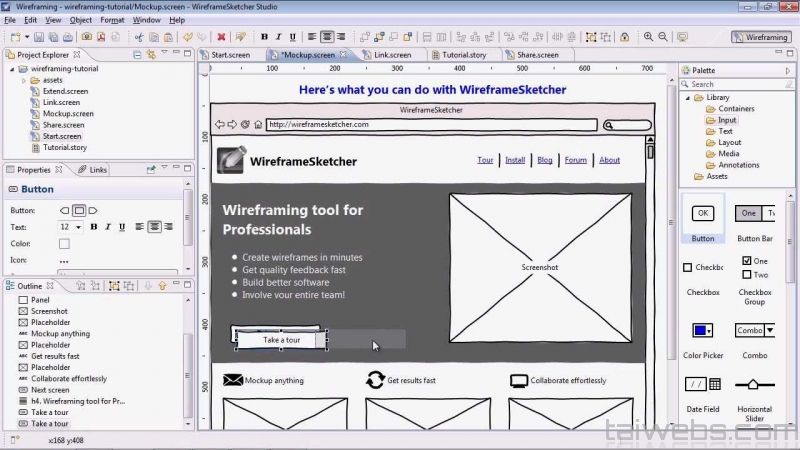800x450 pixels.
Task: Click the Zoom In magnifier icon
Action: [648, 37]
